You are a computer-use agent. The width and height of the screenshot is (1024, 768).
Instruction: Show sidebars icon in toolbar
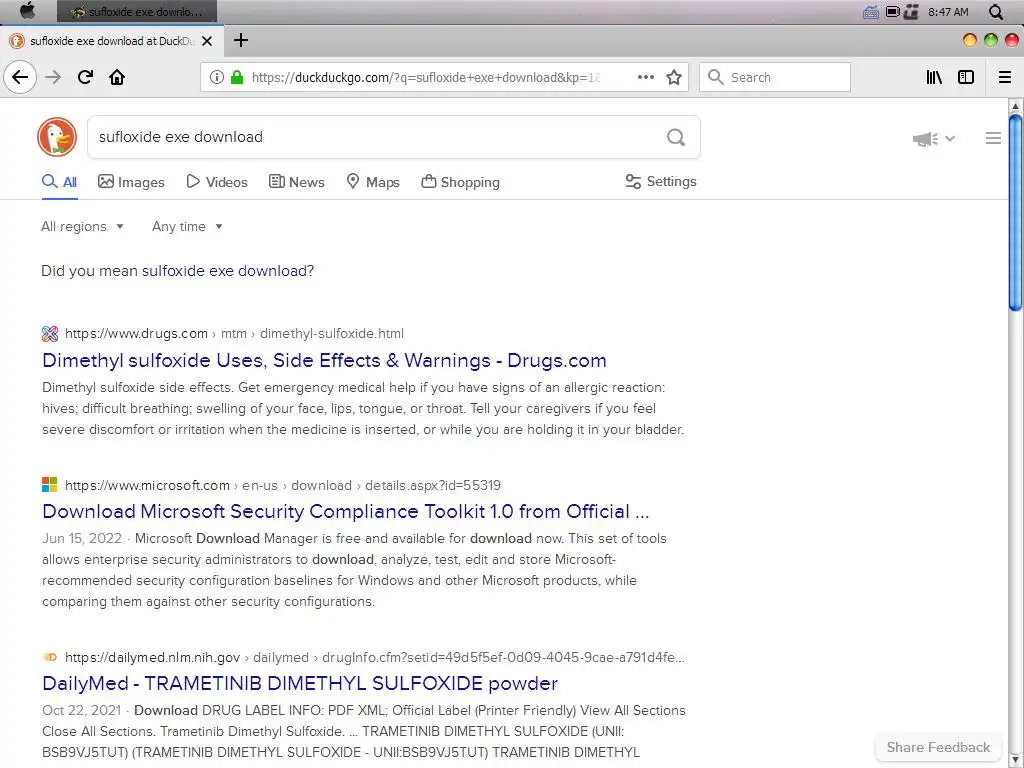coord(966,77)
